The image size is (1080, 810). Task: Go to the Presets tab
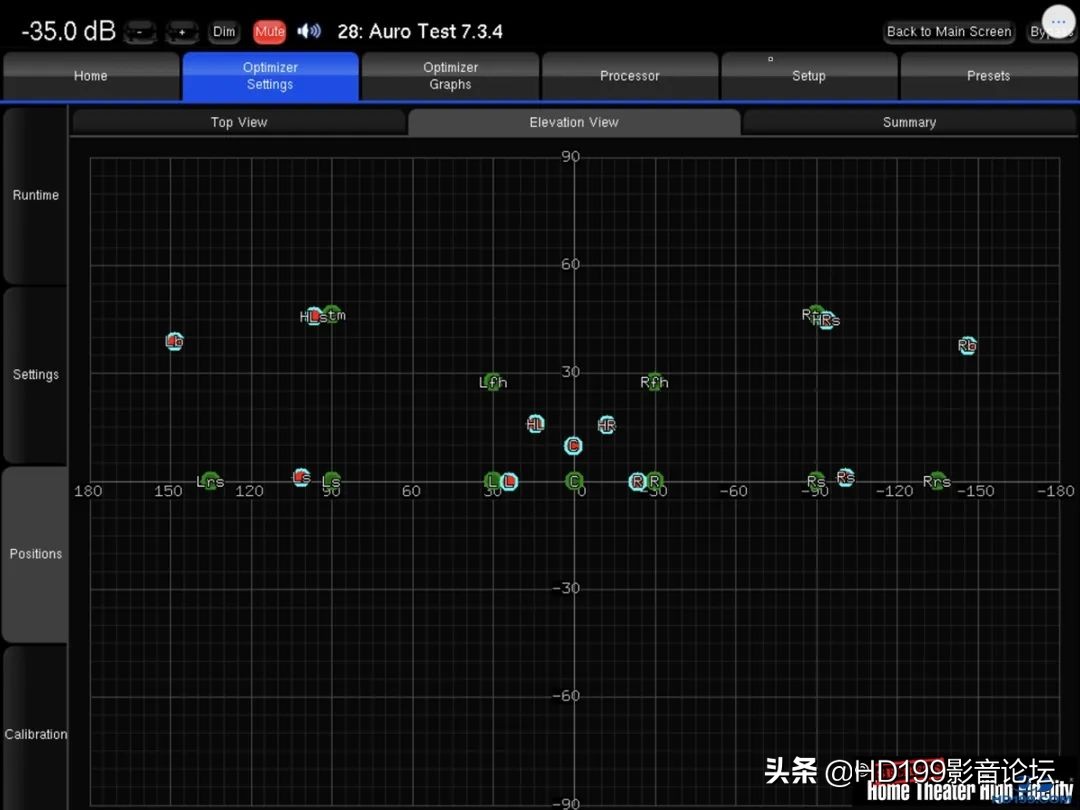click(x=988, y=76)
